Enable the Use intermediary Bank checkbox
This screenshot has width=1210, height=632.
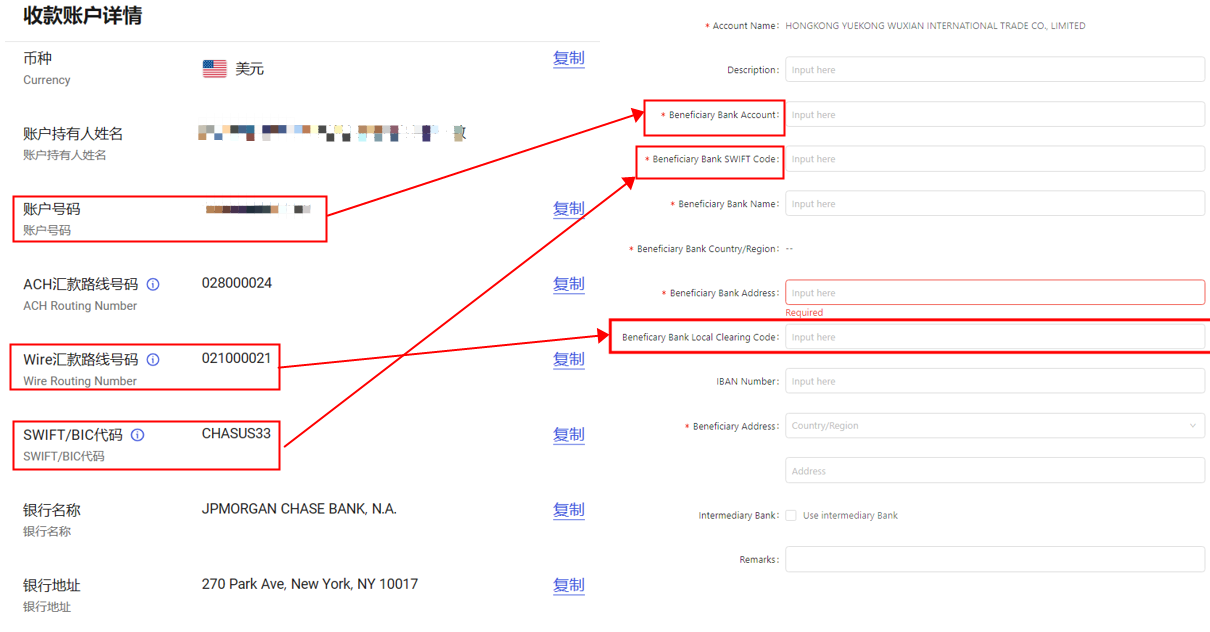click(x=791, y=516)
